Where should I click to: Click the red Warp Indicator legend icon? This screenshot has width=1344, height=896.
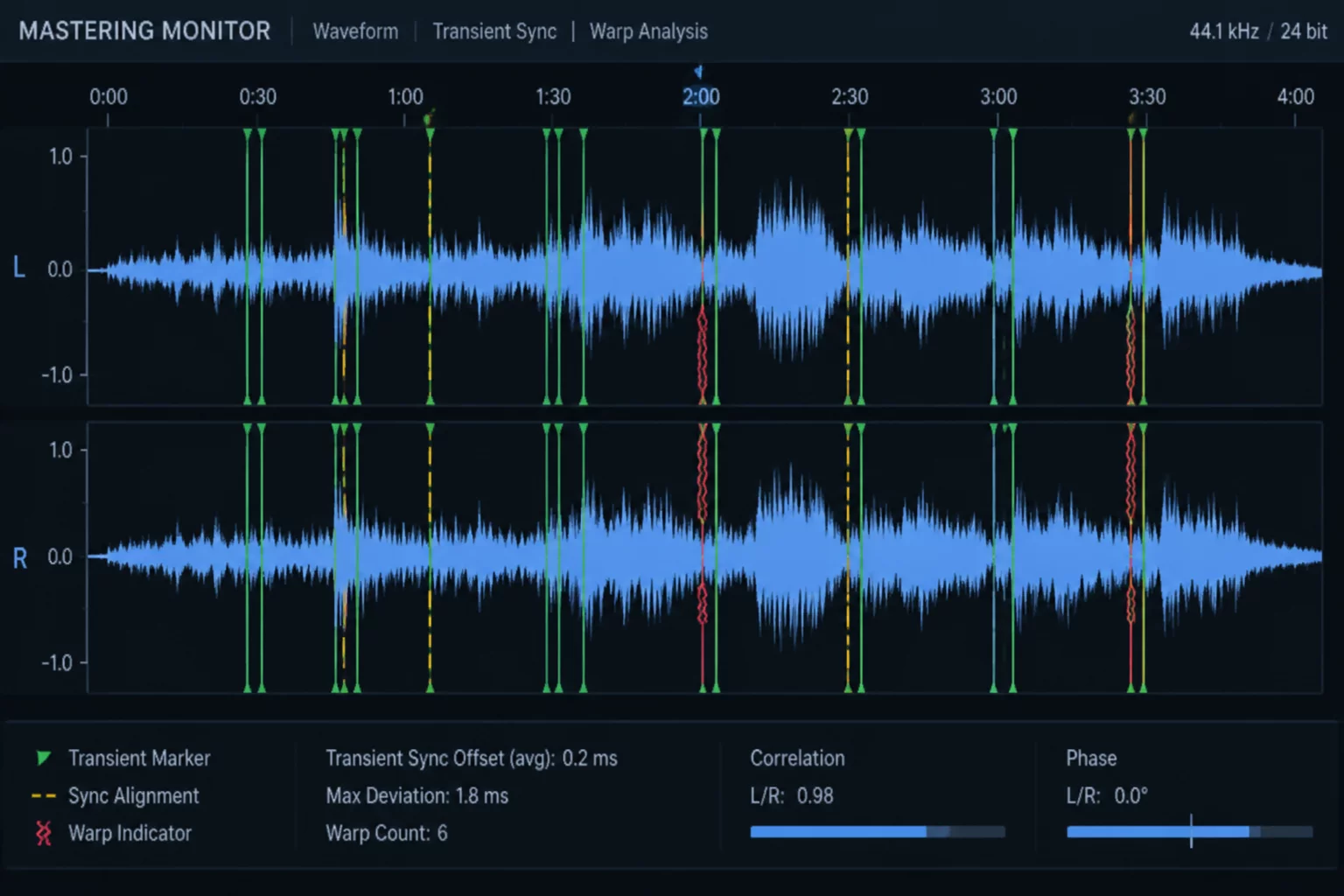(x=43, y=833)
